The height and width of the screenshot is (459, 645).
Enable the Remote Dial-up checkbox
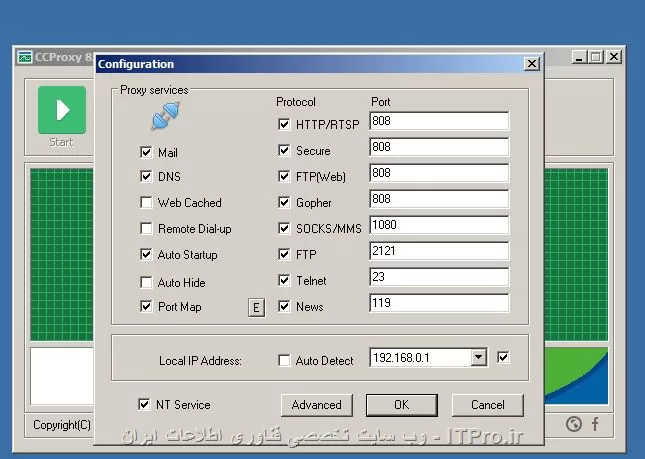(146, 228)
